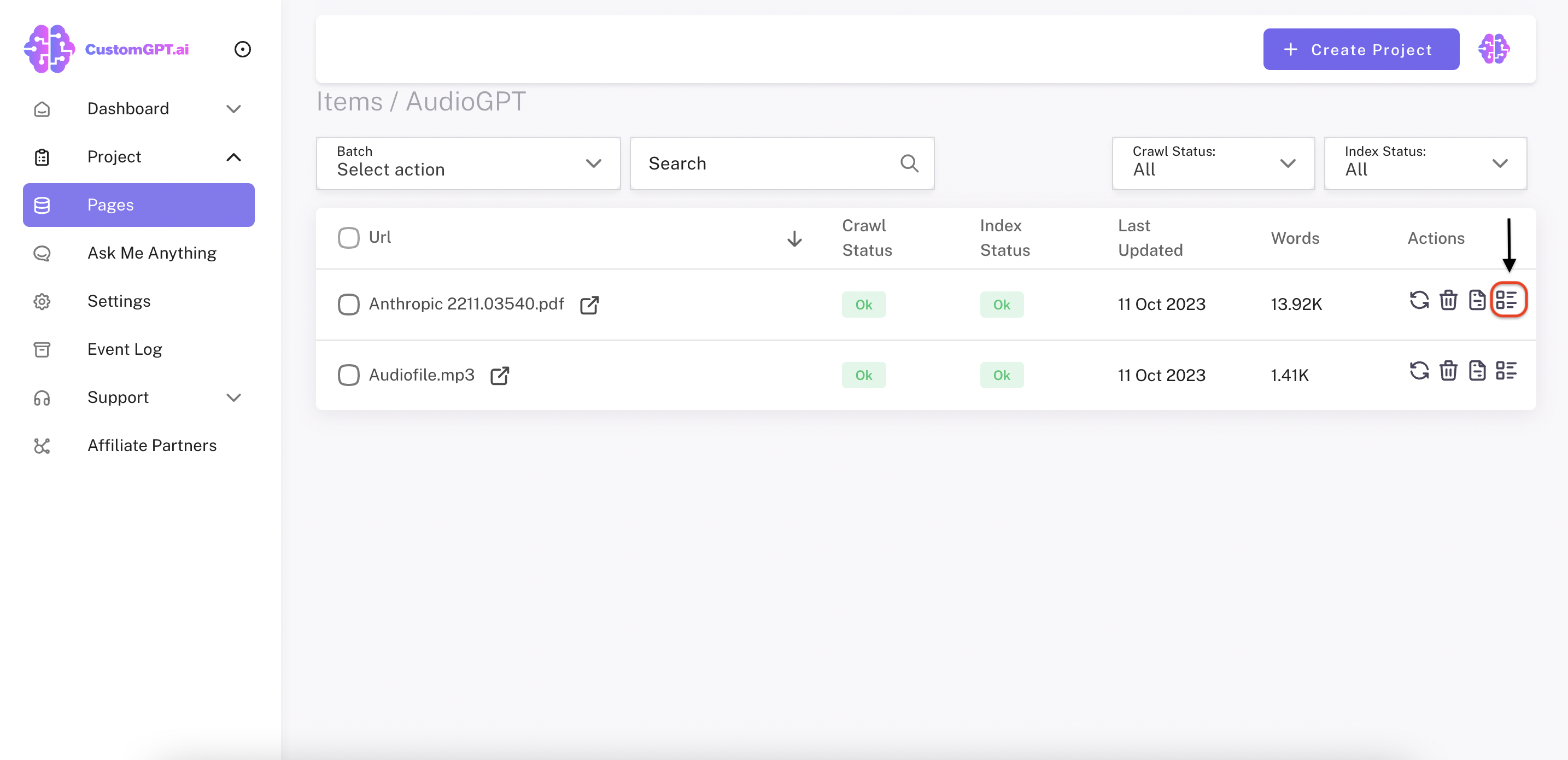Viewport: 1568px width, 760px height.
Task: Click the brain profile avatar icon
Action: [x=1493, y=49]
